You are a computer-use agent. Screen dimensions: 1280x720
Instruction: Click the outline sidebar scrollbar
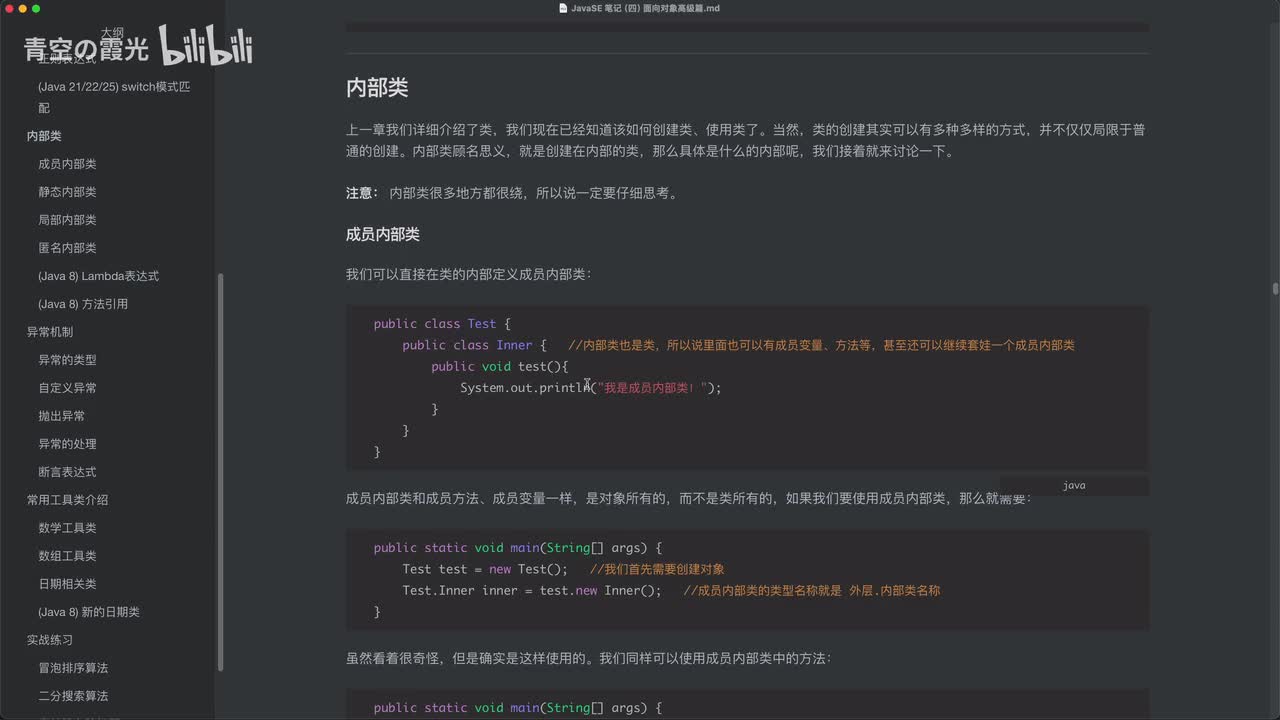tap(220, 472)
